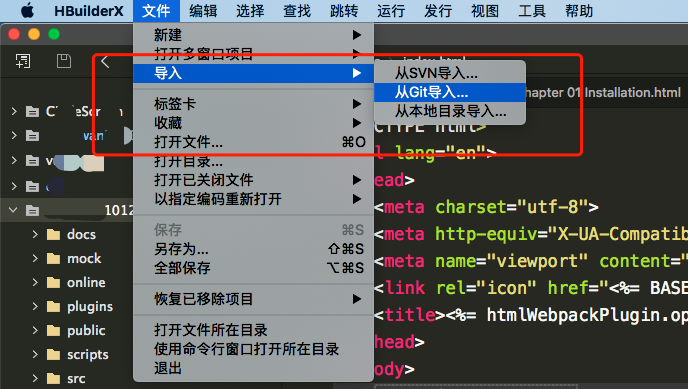Screen dimensions: 688x389
Task: Expand the scripts folder chevron
Action: tap(35, 354)
